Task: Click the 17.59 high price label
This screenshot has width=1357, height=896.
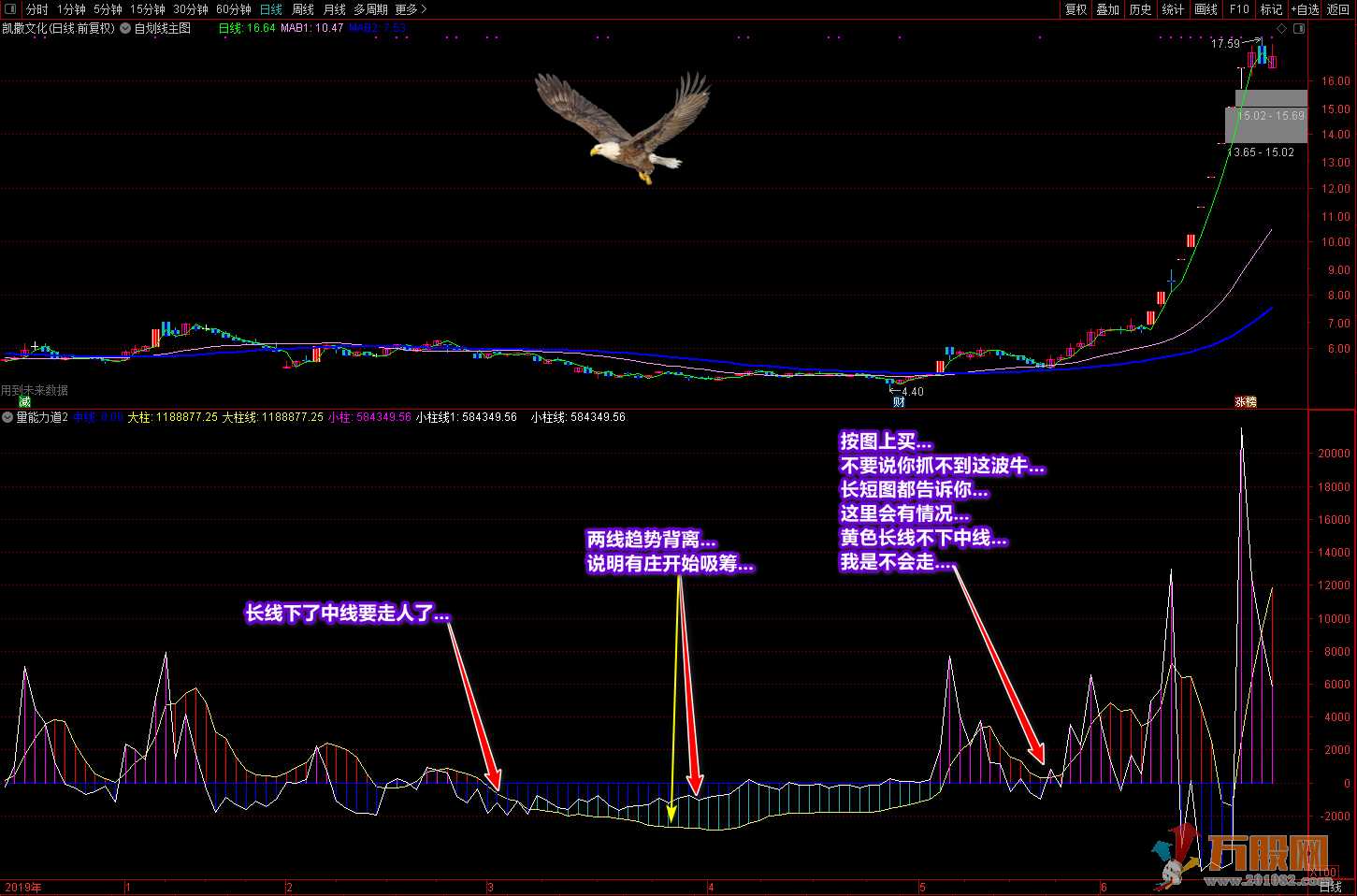Action: (1225, 44)
